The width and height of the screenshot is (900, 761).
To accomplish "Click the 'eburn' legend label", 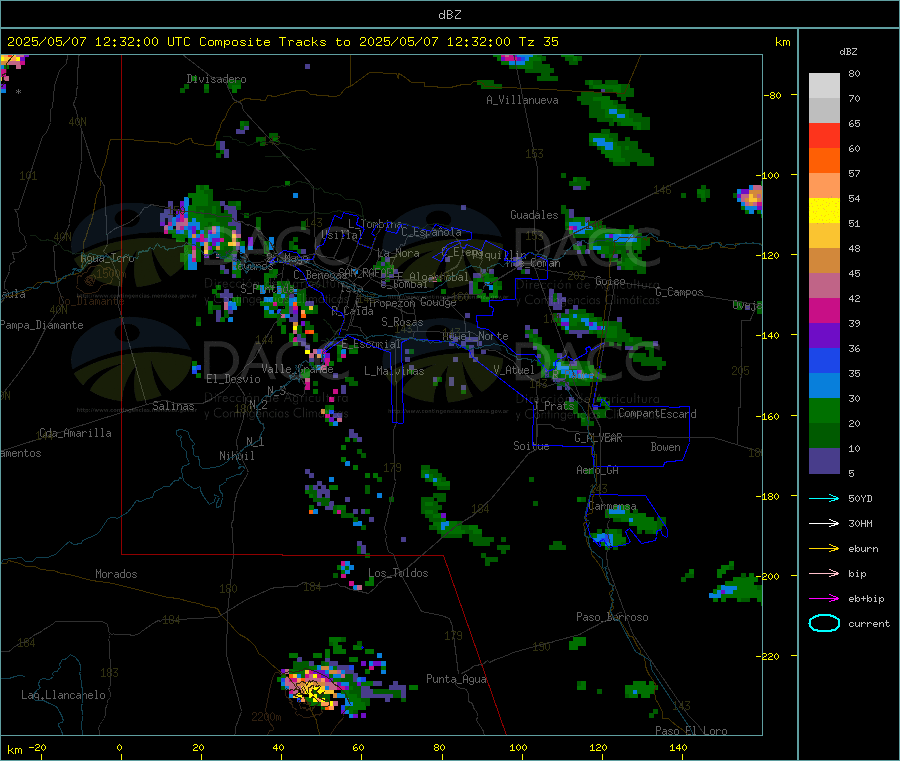I will [863, 549].
